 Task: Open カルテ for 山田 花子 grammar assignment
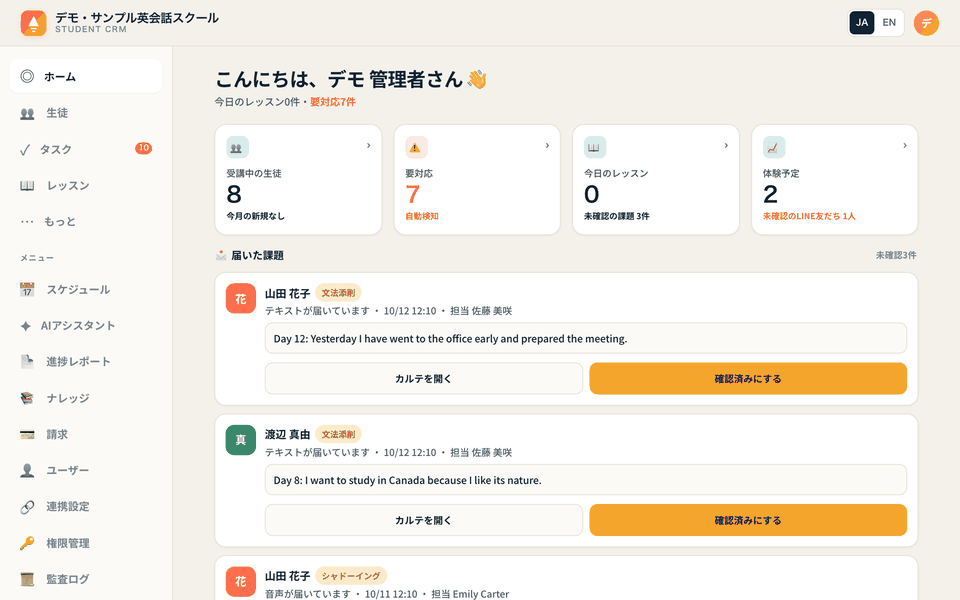(x=424, y=378)
